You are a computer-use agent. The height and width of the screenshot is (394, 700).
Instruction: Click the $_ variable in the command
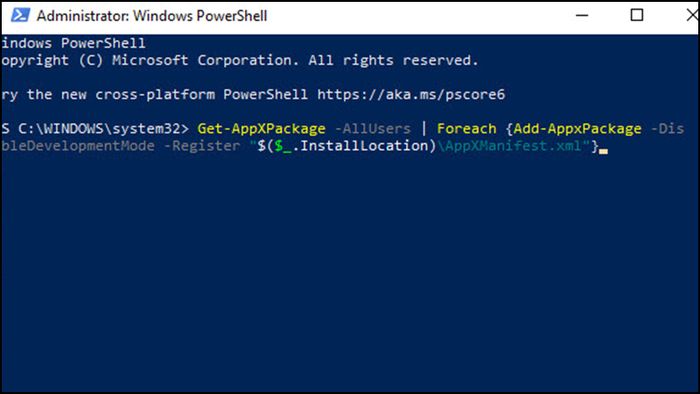coord(283,146)
